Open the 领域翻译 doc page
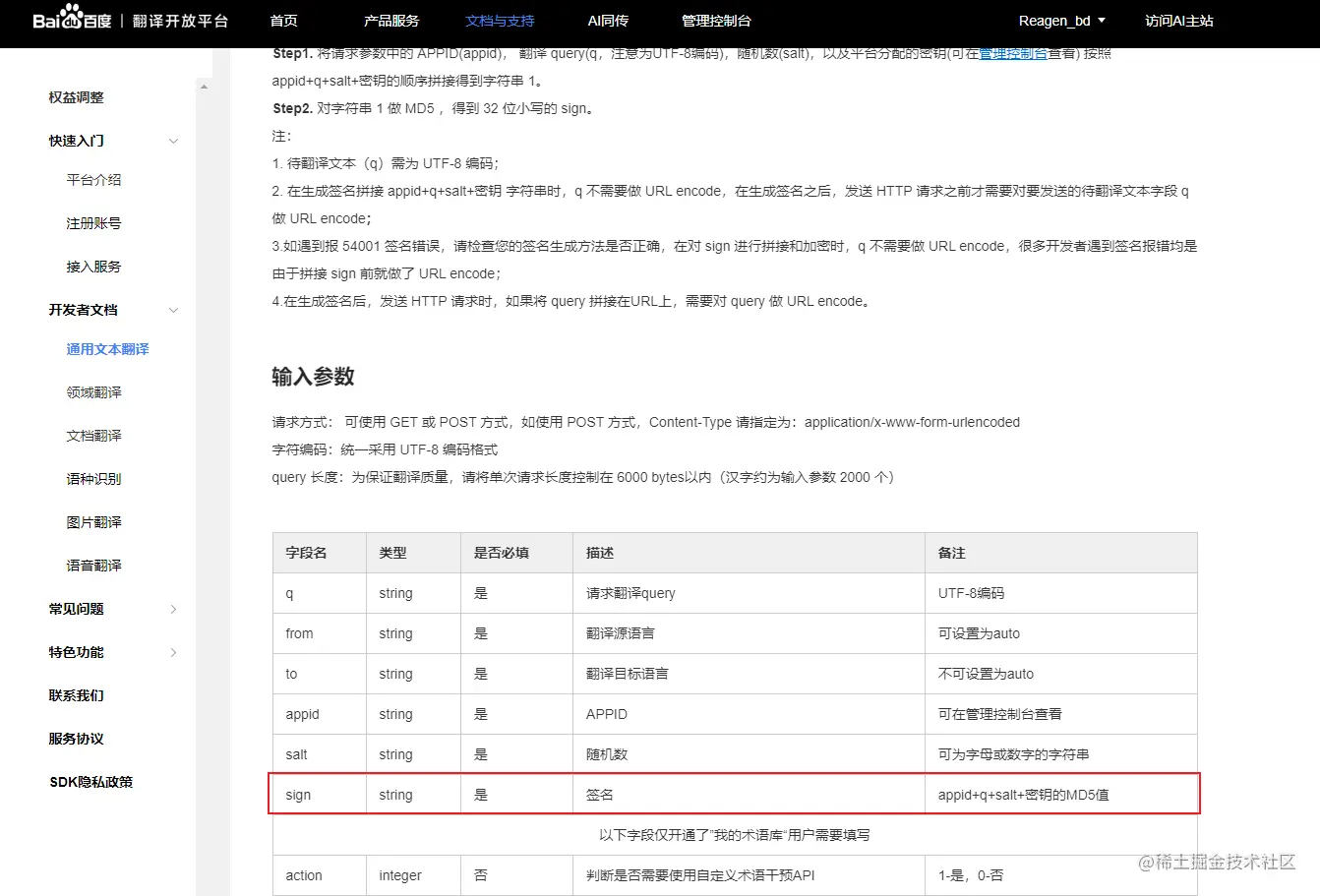The image size is (1320, 896). tap(94, 392)
